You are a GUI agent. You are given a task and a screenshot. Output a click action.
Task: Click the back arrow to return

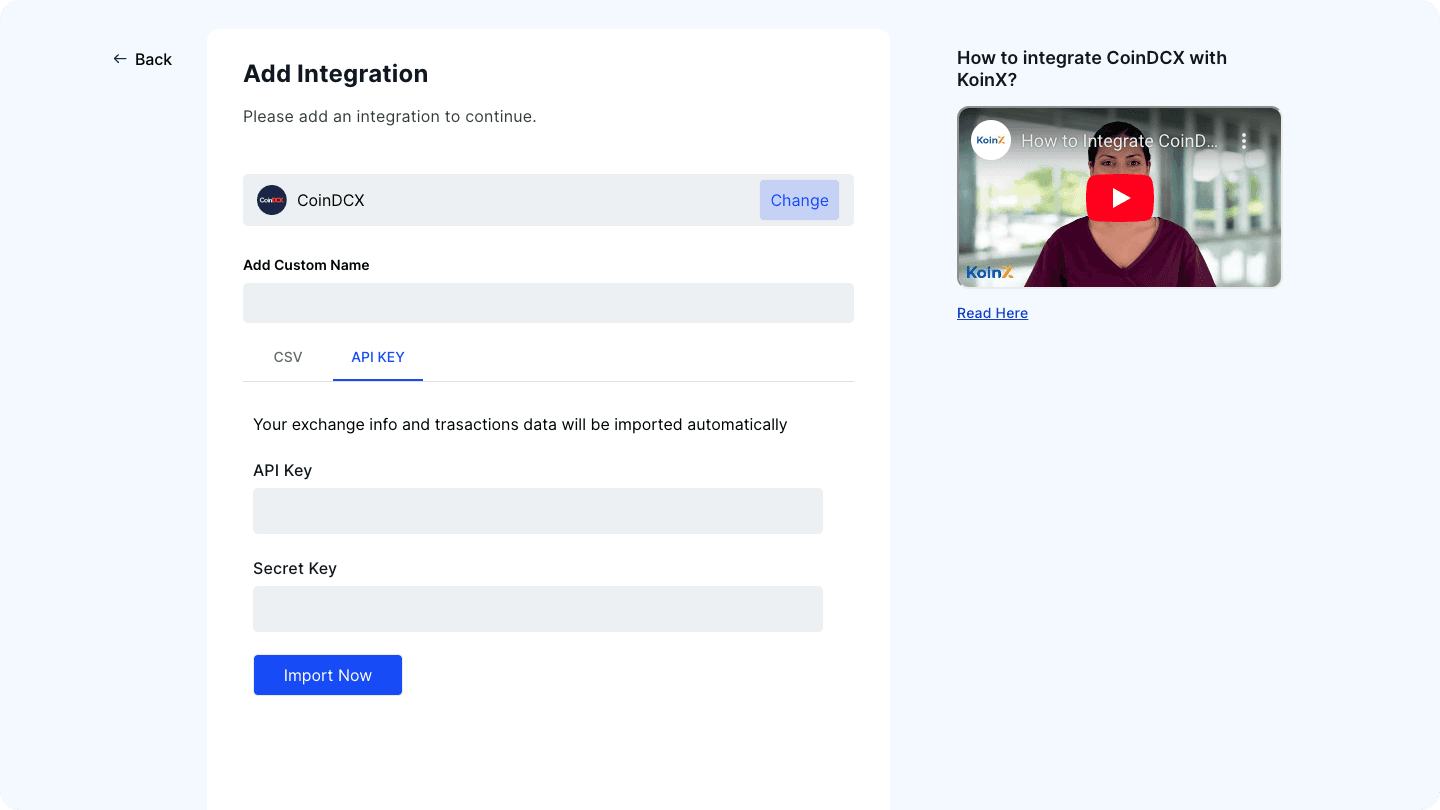119,59
